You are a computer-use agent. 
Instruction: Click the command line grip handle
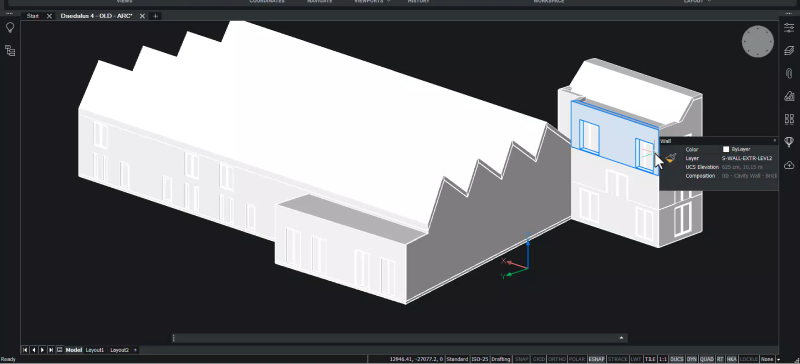coord(174,338)
